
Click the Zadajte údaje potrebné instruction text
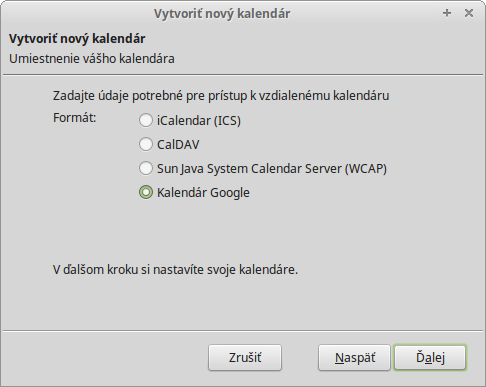[x=221, y=96]
